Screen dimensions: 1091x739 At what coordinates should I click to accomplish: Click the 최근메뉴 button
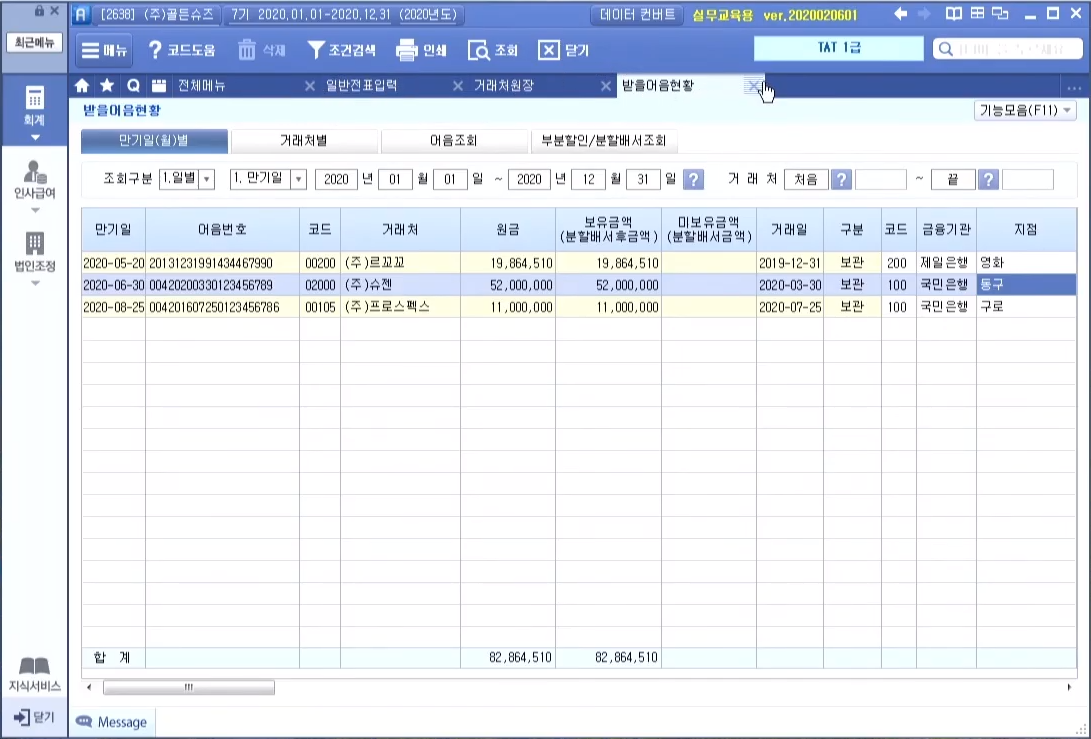35,43
